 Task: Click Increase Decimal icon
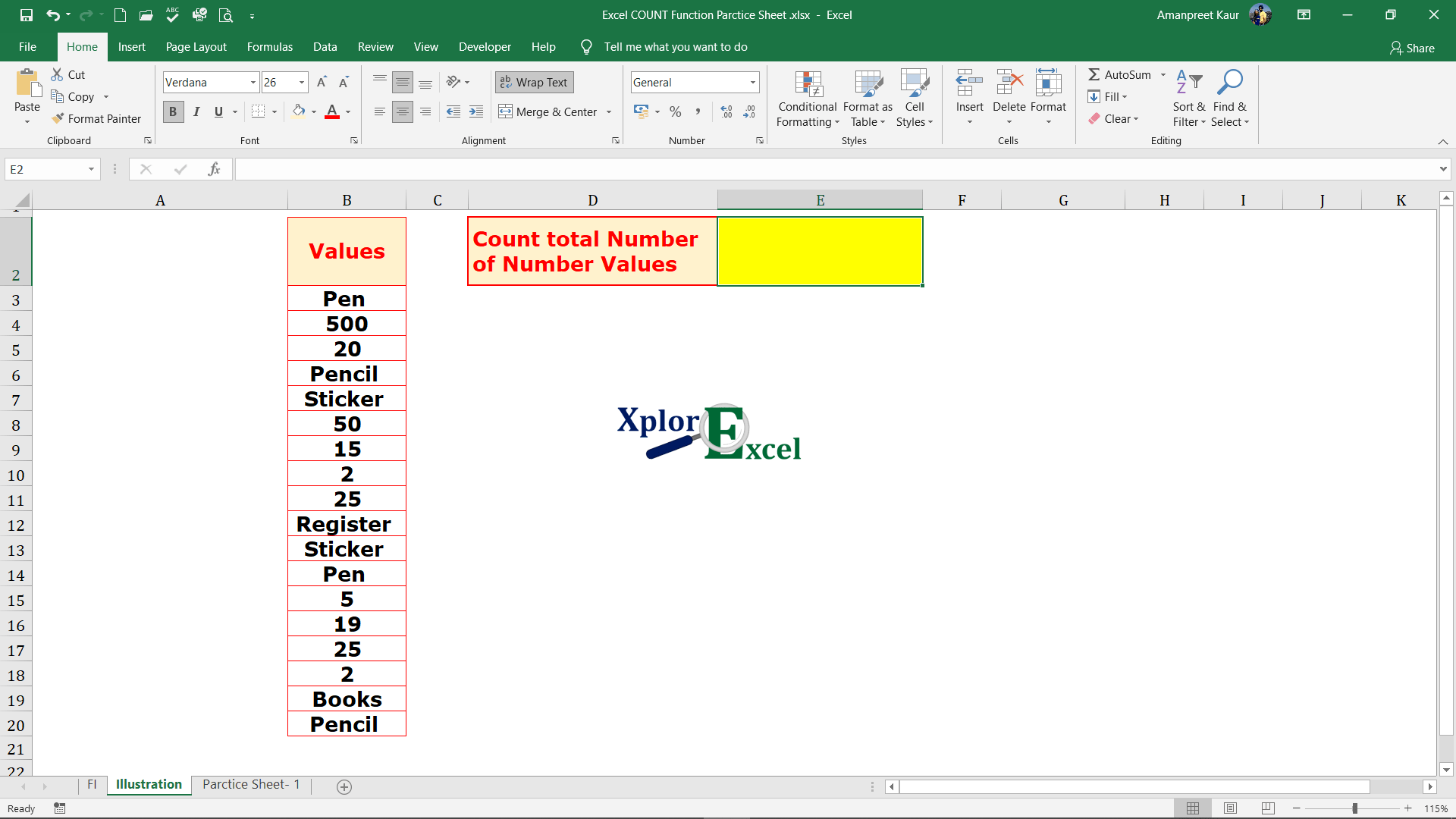(x=726, y=111)
